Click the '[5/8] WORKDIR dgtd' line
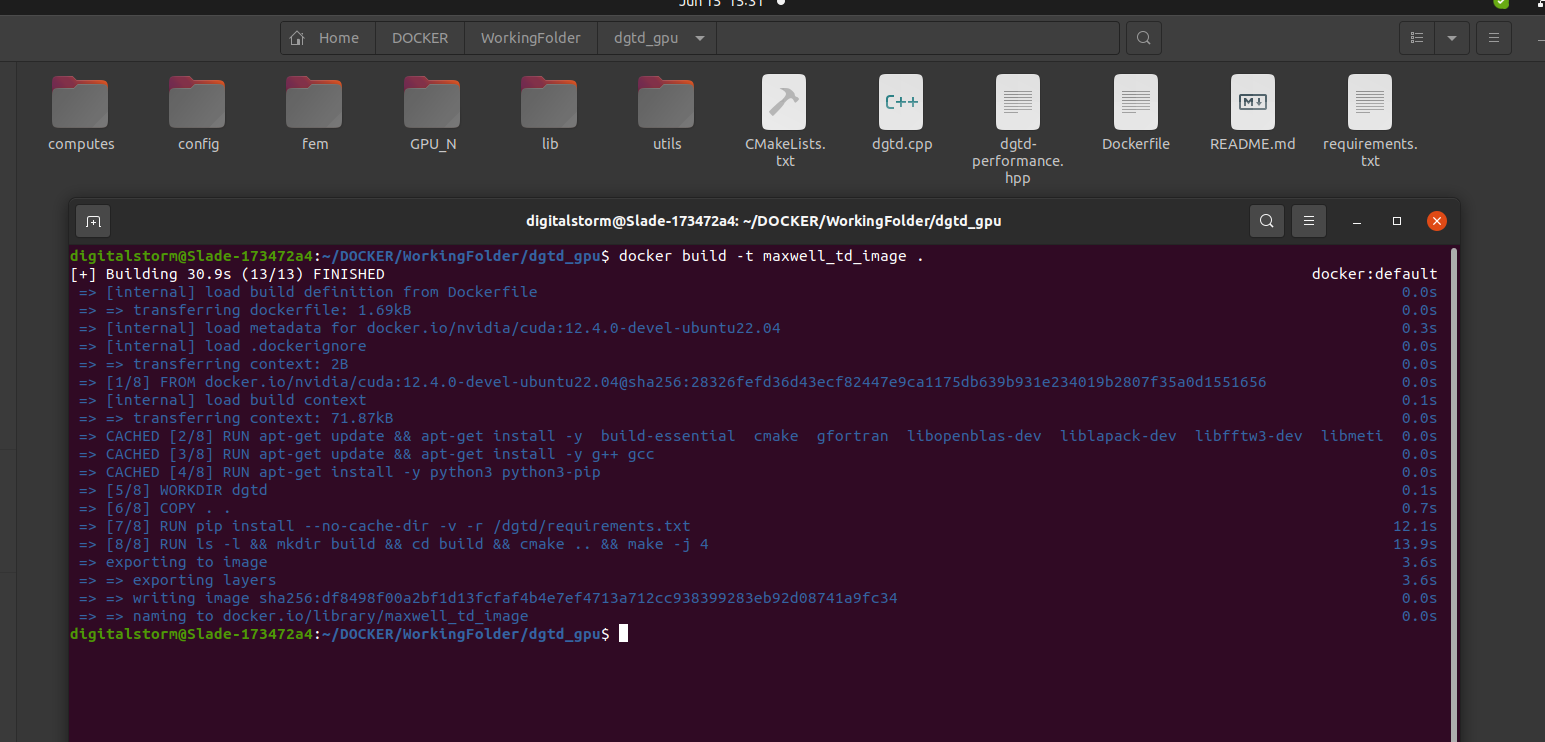The image size is (1545, 742). pyautogui.click(x=173, y=490)
